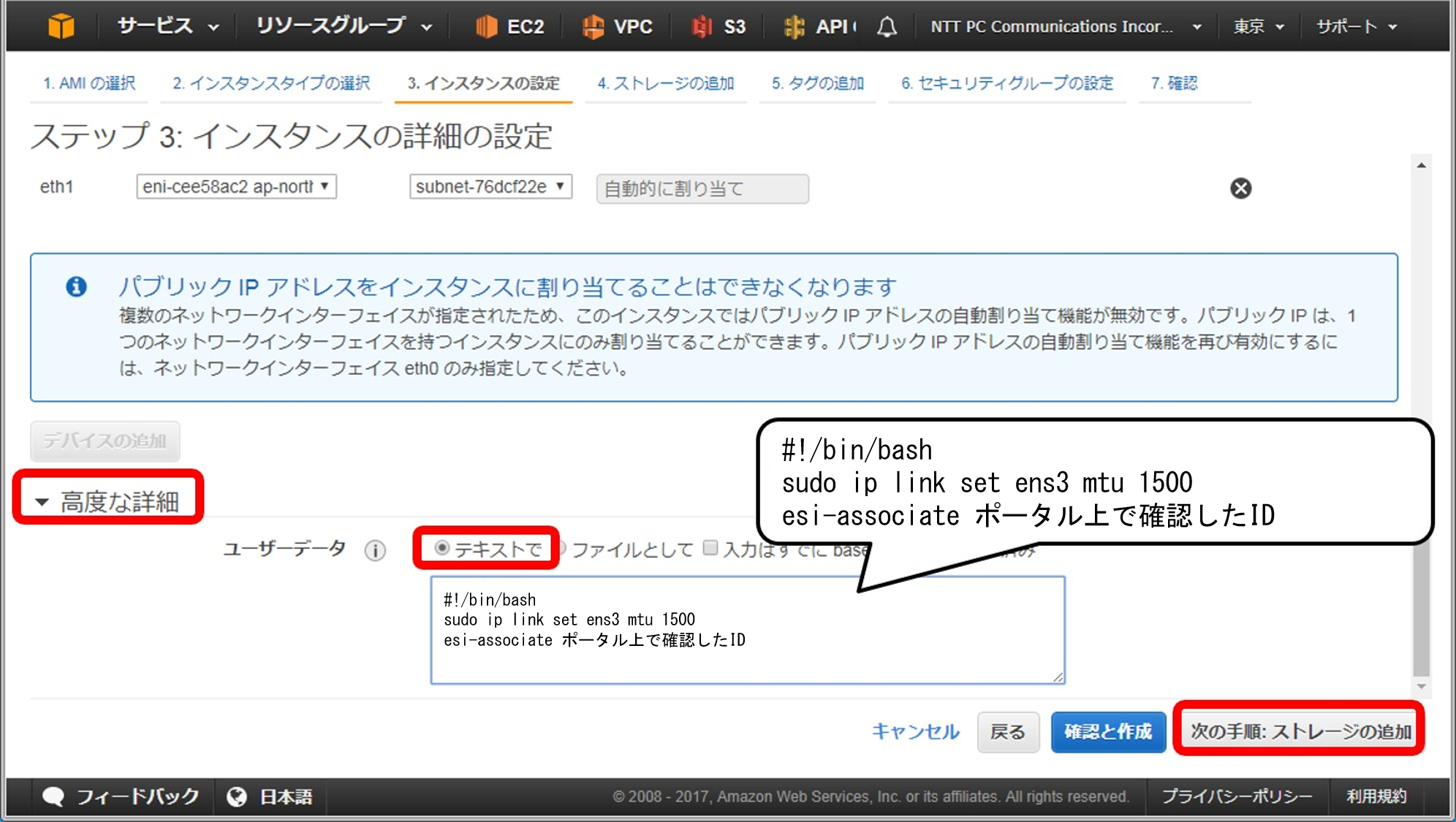Go to step 5. タグの追加

coord(817,83)
